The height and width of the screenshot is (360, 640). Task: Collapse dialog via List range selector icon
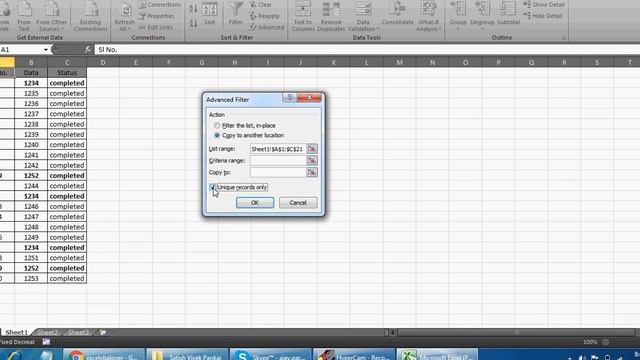coord(312,149)
